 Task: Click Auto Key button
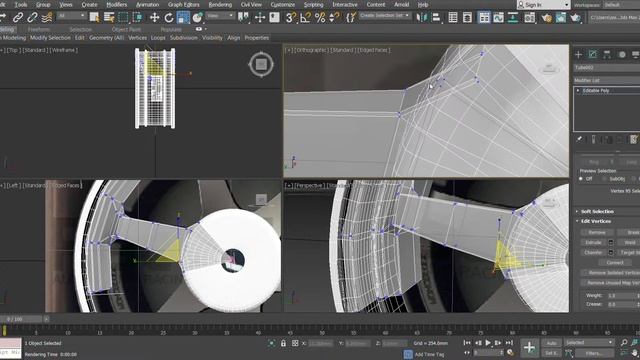pos(551,343)
